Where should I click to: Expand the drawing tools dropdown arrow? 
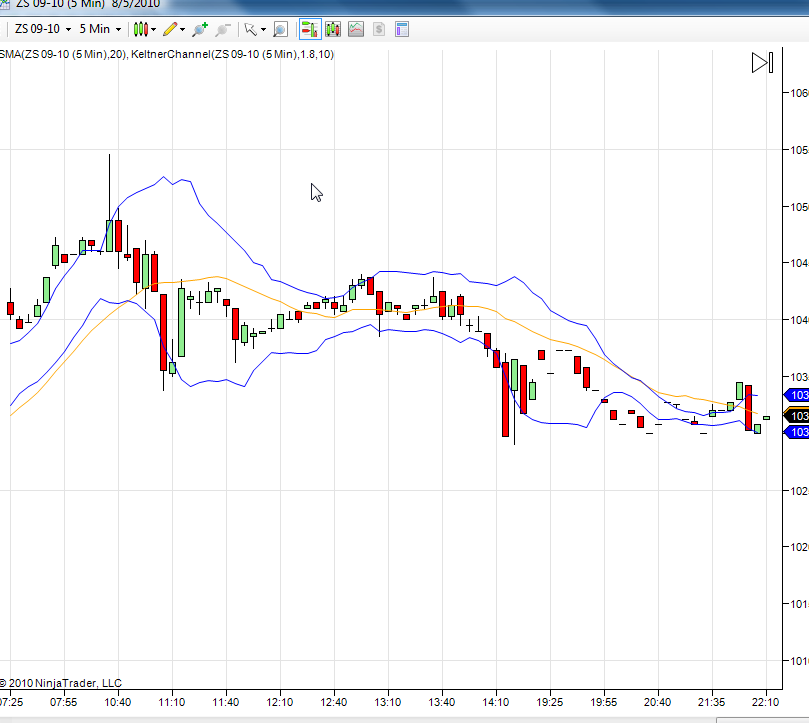[183, 29]
